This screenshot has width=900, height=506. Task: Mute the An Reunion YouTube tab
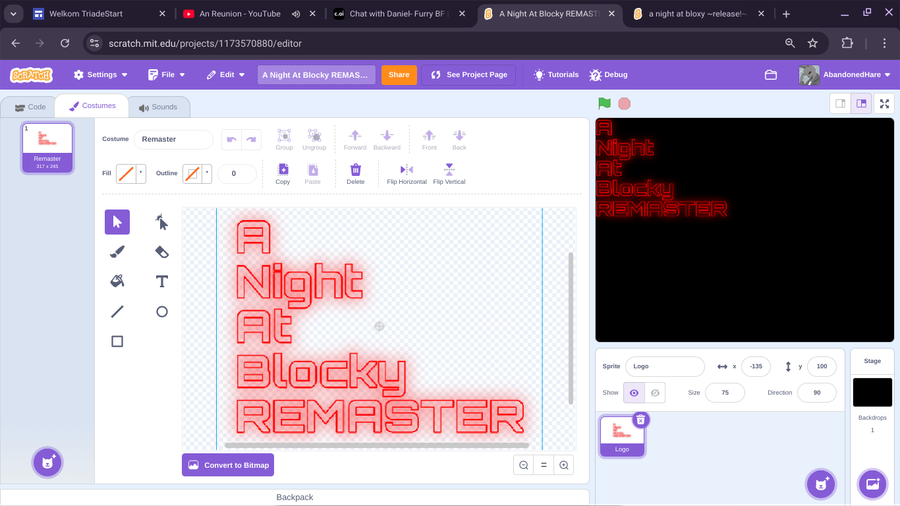pos(296,14)
